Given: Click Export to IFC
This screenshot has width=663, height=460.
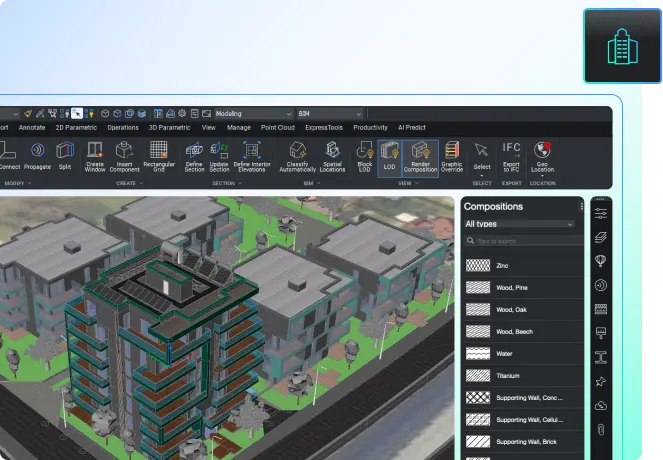Looking at the screenshot, I should 511,156.
